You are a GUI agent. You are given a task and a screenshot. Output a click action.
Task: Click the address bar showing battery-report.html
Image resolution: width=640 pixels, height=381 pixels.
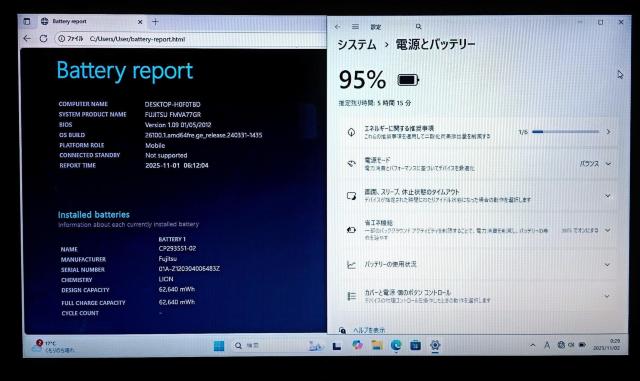(190, 39)
